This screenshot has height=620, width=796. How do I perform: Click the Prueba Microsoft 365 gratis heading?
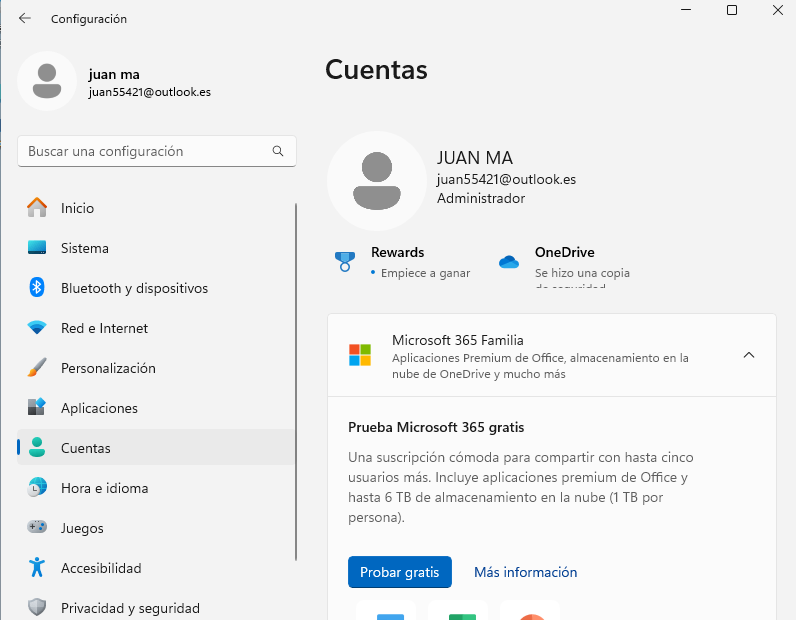[436, 427]
